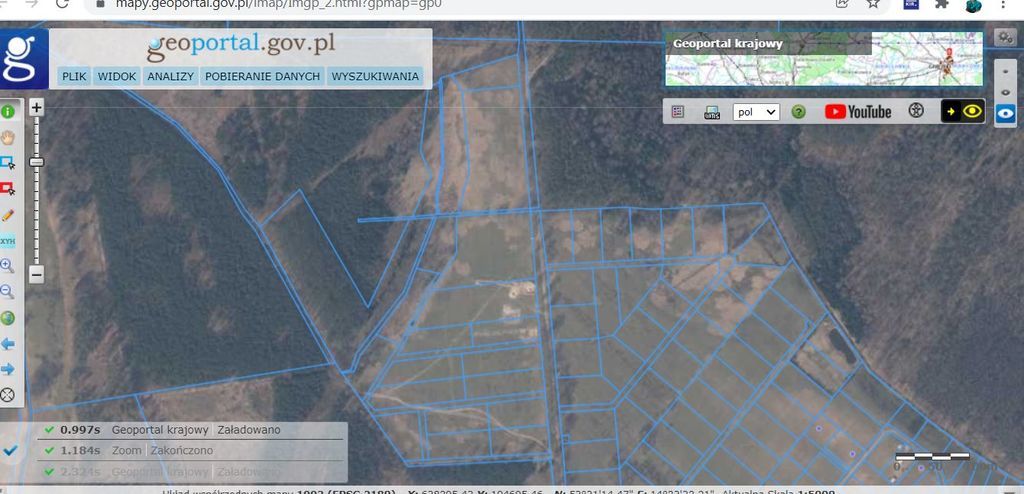Go to previous map view arrow
The height and width of the screenshot is (494, 1024).
pos(8,344)
